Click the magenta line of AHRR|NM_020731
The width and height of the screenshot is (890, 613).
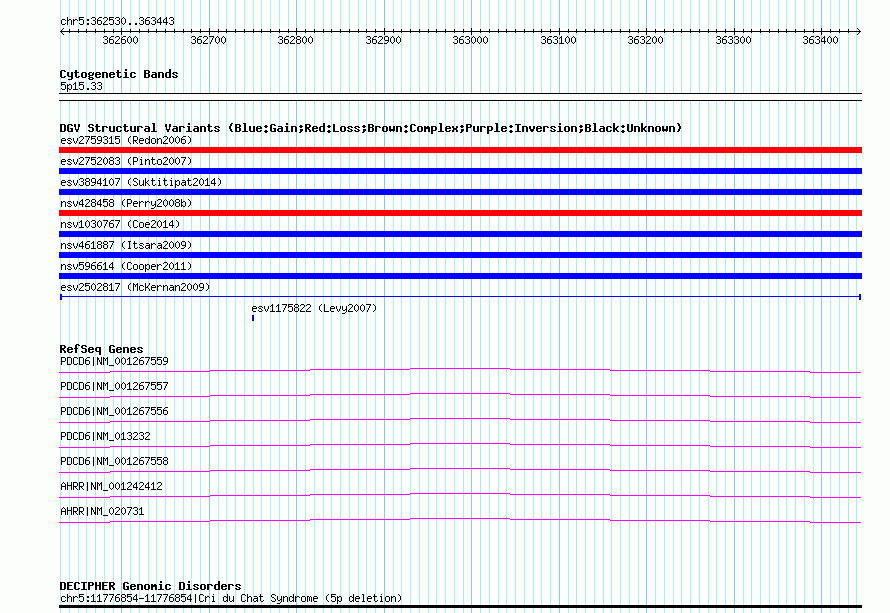tap(460, 520)
